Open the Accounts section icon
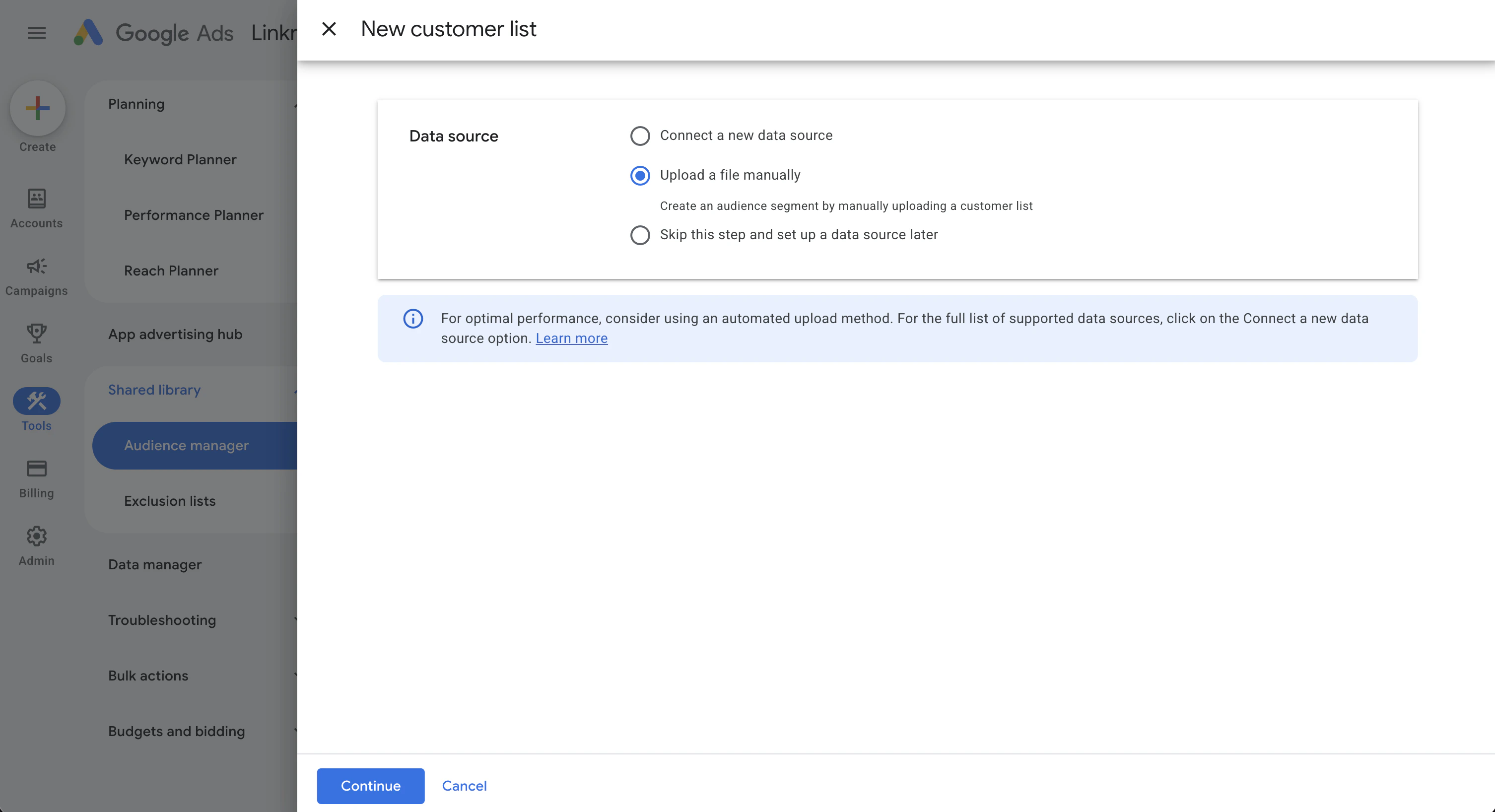Screen dimensions: 1495x812 [x=36, y=198]
